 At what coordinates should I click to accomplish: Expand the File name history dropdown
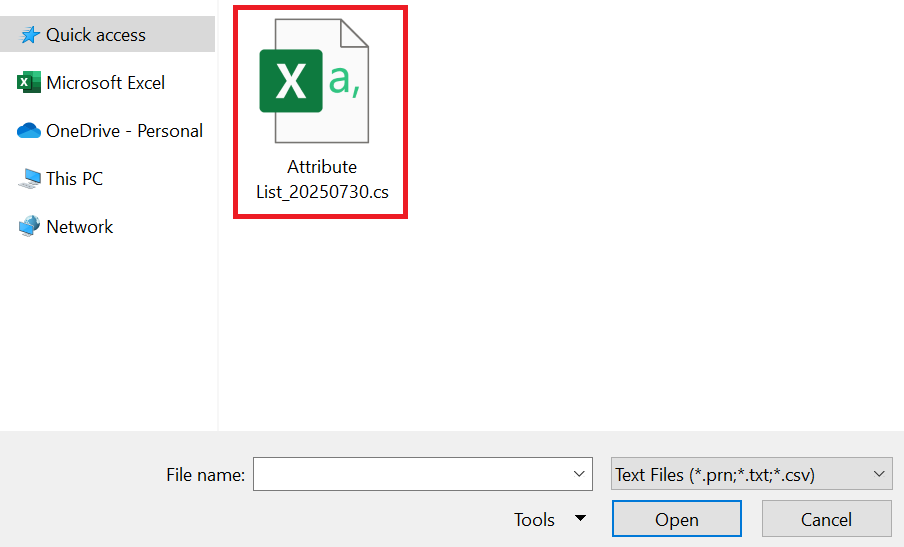point(579,474)
